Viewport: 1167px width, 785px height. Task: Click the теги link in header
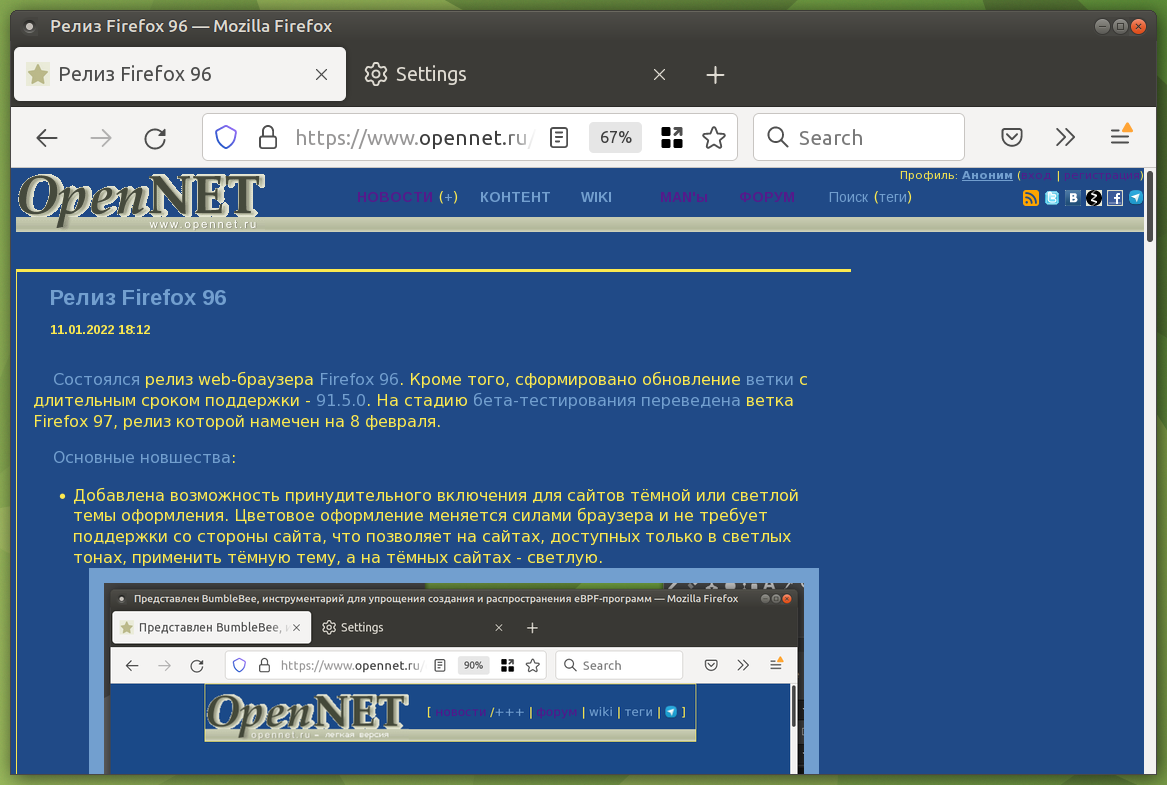(x=893, y=197)
